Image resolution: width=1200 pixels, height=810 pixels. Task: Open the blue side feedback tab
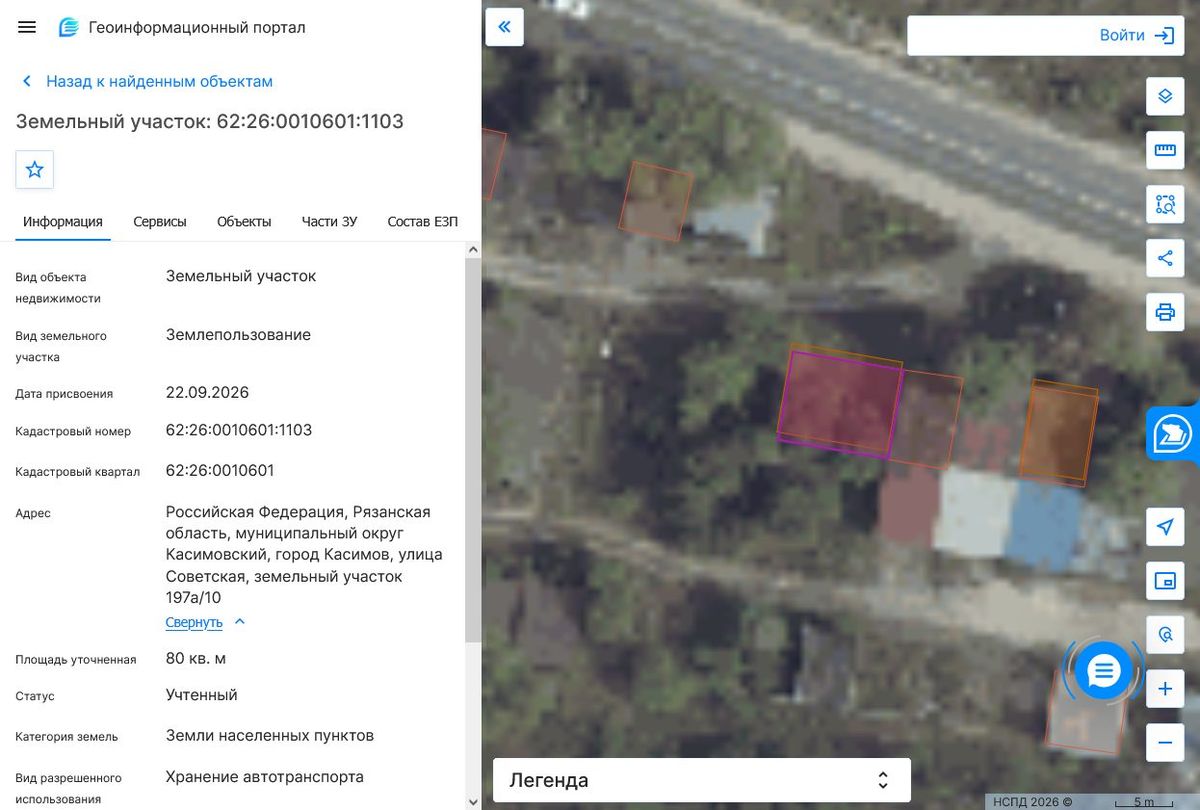[1174, 435]
